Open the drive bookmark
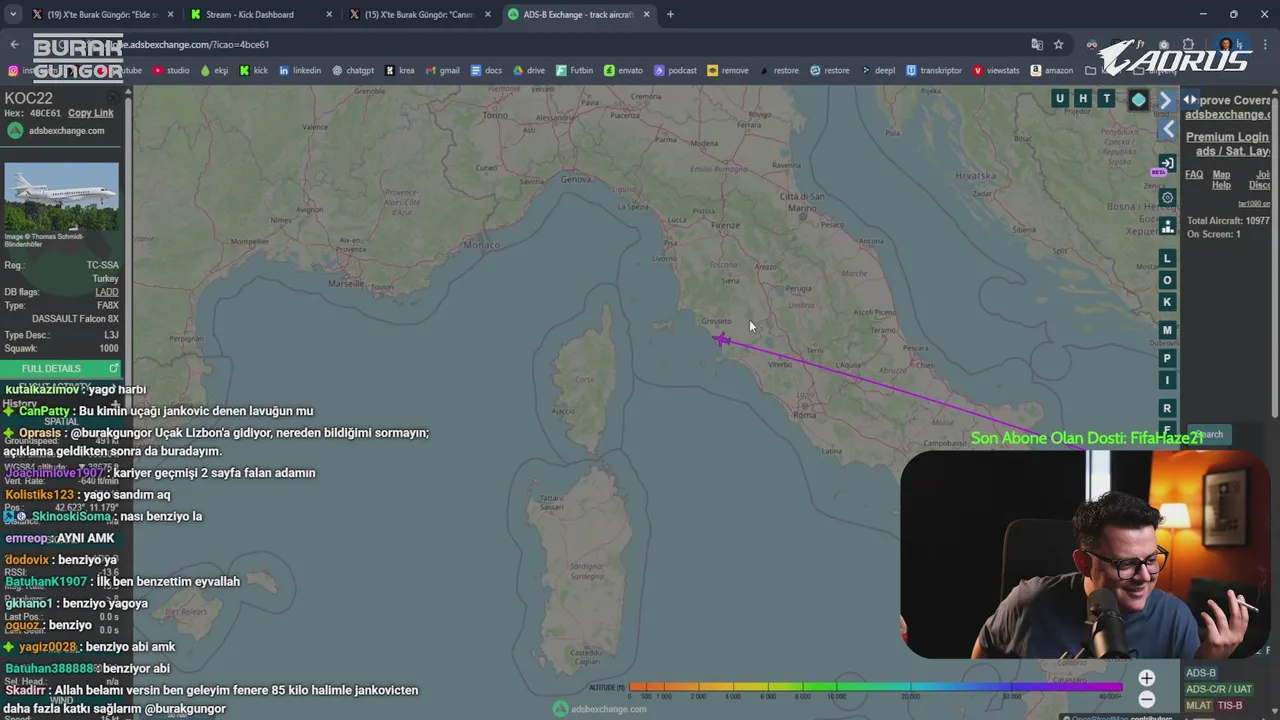The width and height of the screenshot is (1280, 720). tap(529, 70)
